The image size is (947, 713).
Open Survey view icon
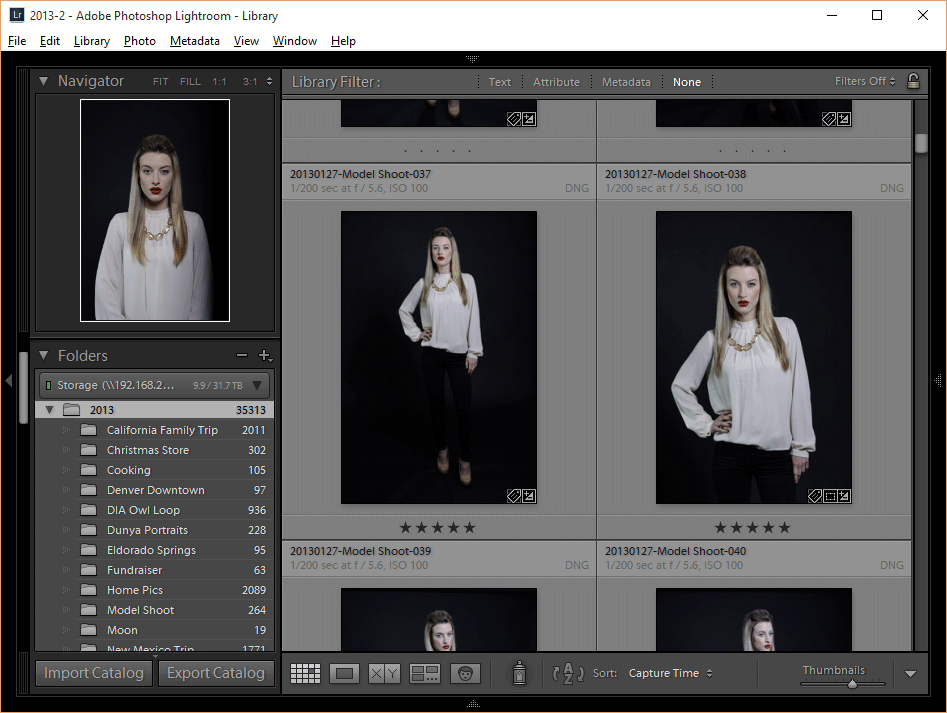(425, 673)
